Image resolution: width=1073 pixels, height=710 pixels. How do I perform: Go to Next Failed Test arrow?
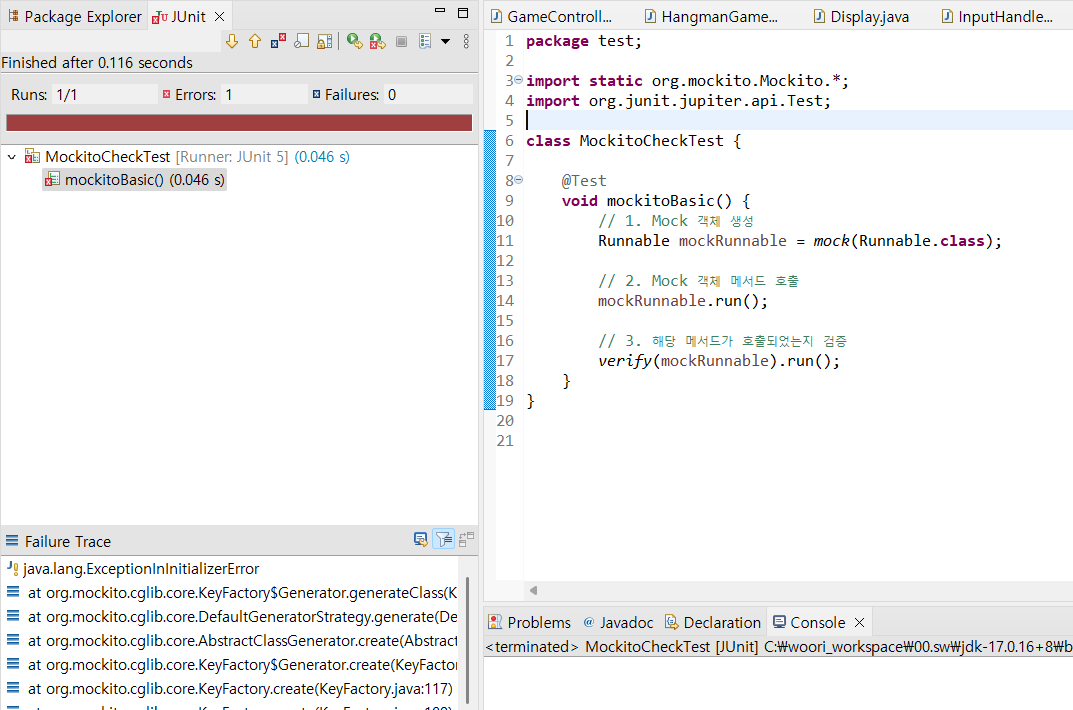click(x=232, y=41)
